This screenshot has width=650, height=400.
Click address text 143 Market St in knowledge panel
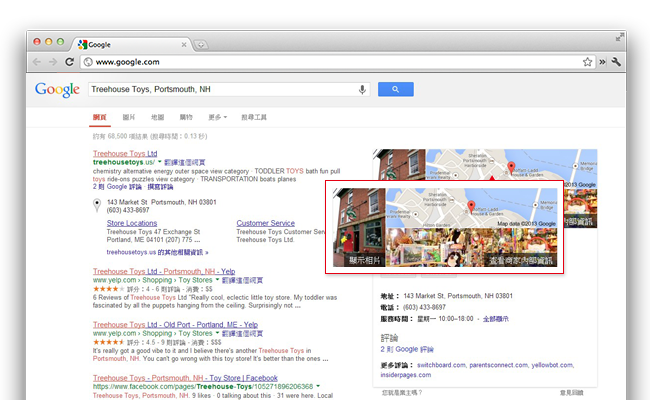pyautogui.click(x=458, y=296)
